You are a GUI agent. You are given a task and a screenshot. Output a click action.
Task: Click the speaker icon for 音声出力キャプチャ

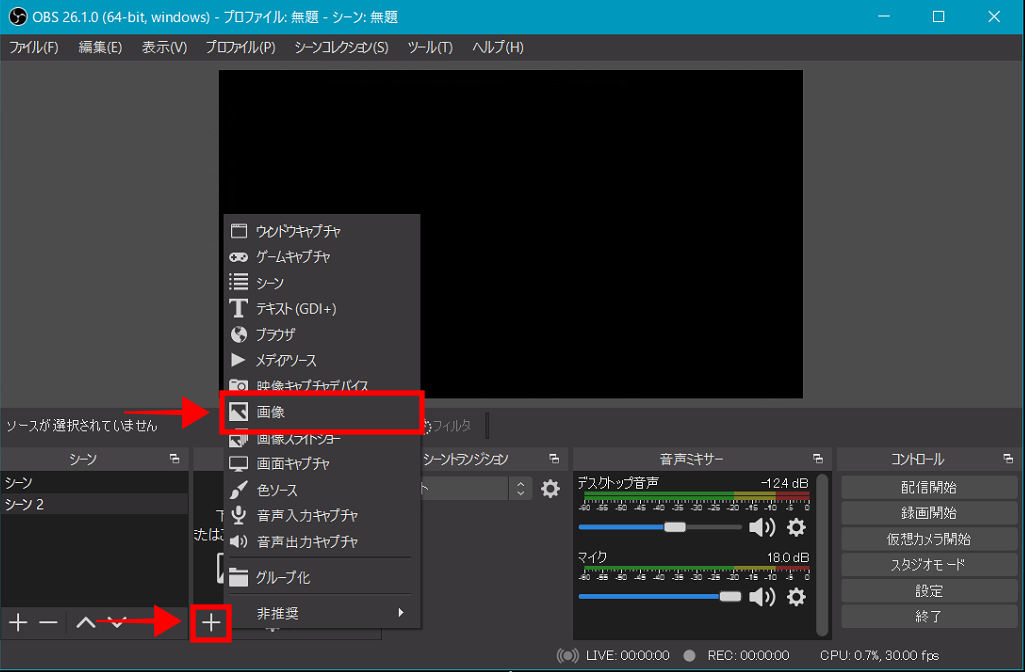click(x=239, y=541)
